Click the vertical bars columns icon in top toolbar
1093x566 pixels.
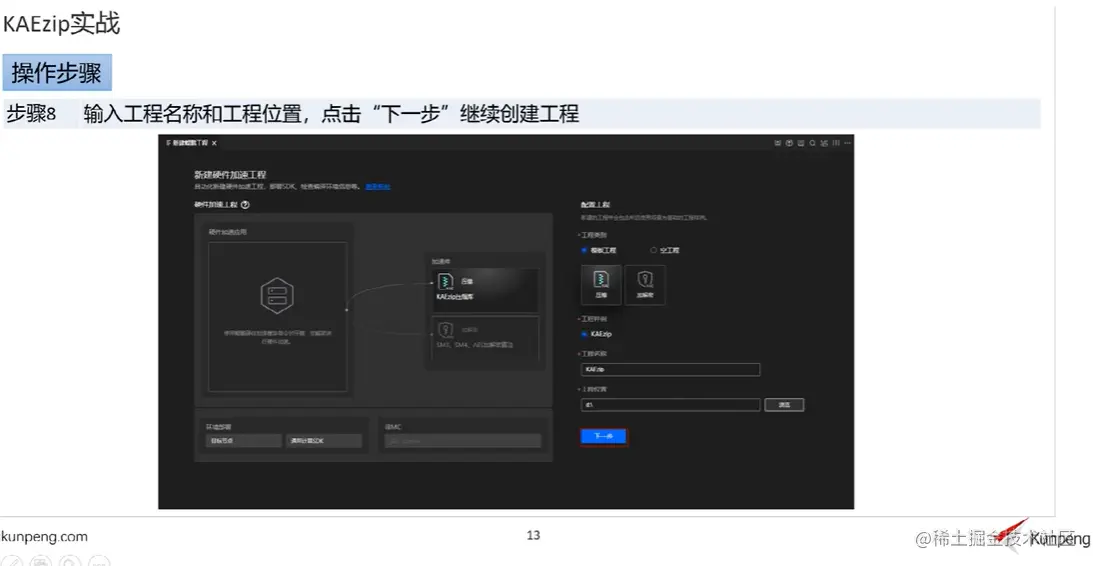coord(836,143)
